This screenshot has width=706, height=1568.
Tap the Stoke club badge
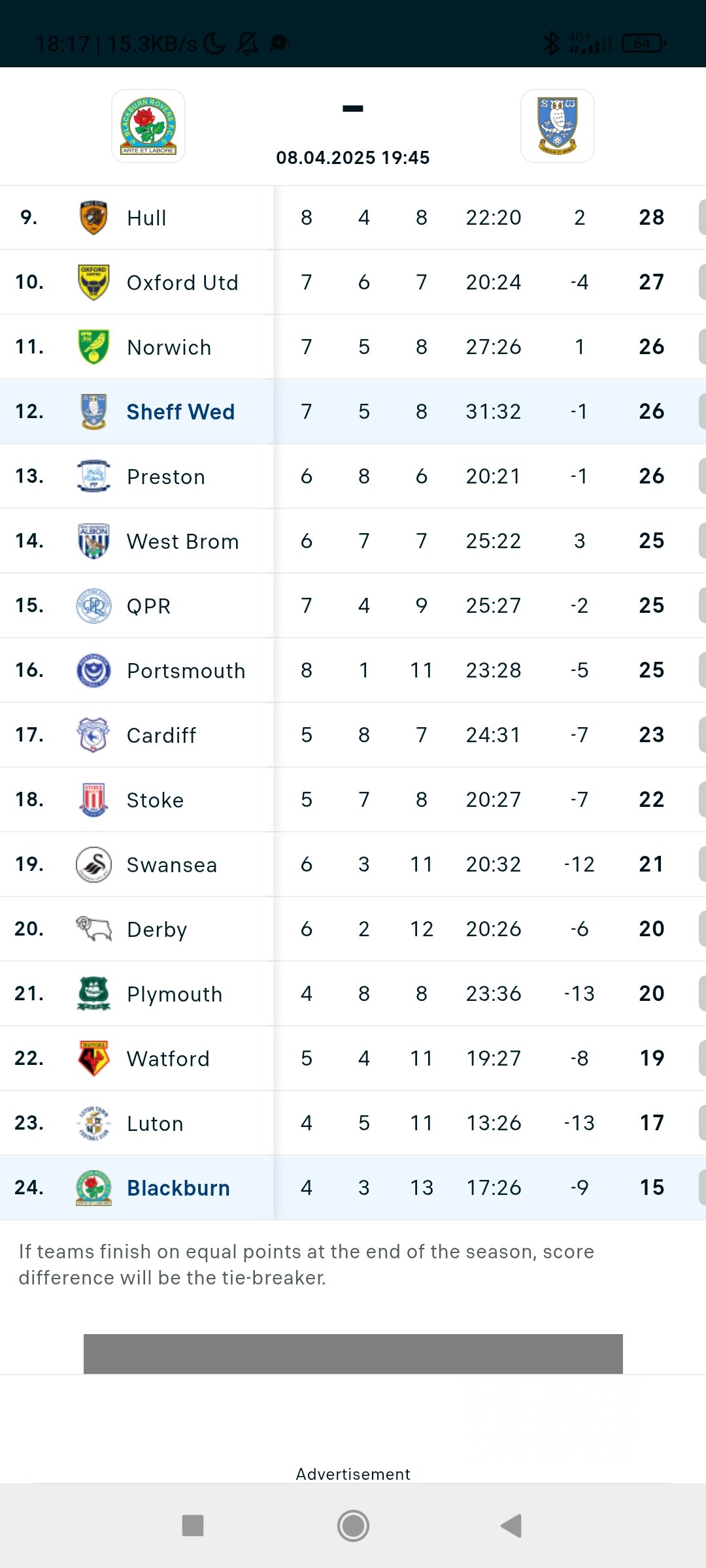click(93, 800)
